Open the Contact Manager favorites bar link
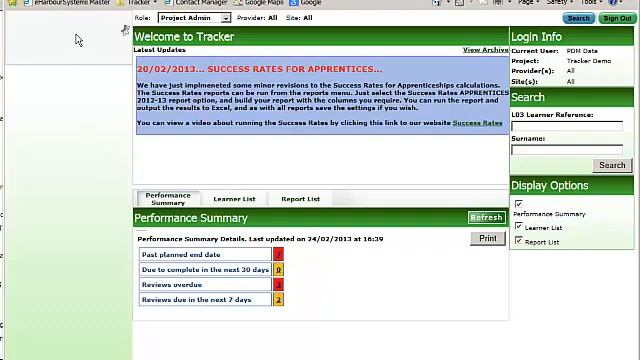Viewport: 640px width, 360px height. (196, 2)
